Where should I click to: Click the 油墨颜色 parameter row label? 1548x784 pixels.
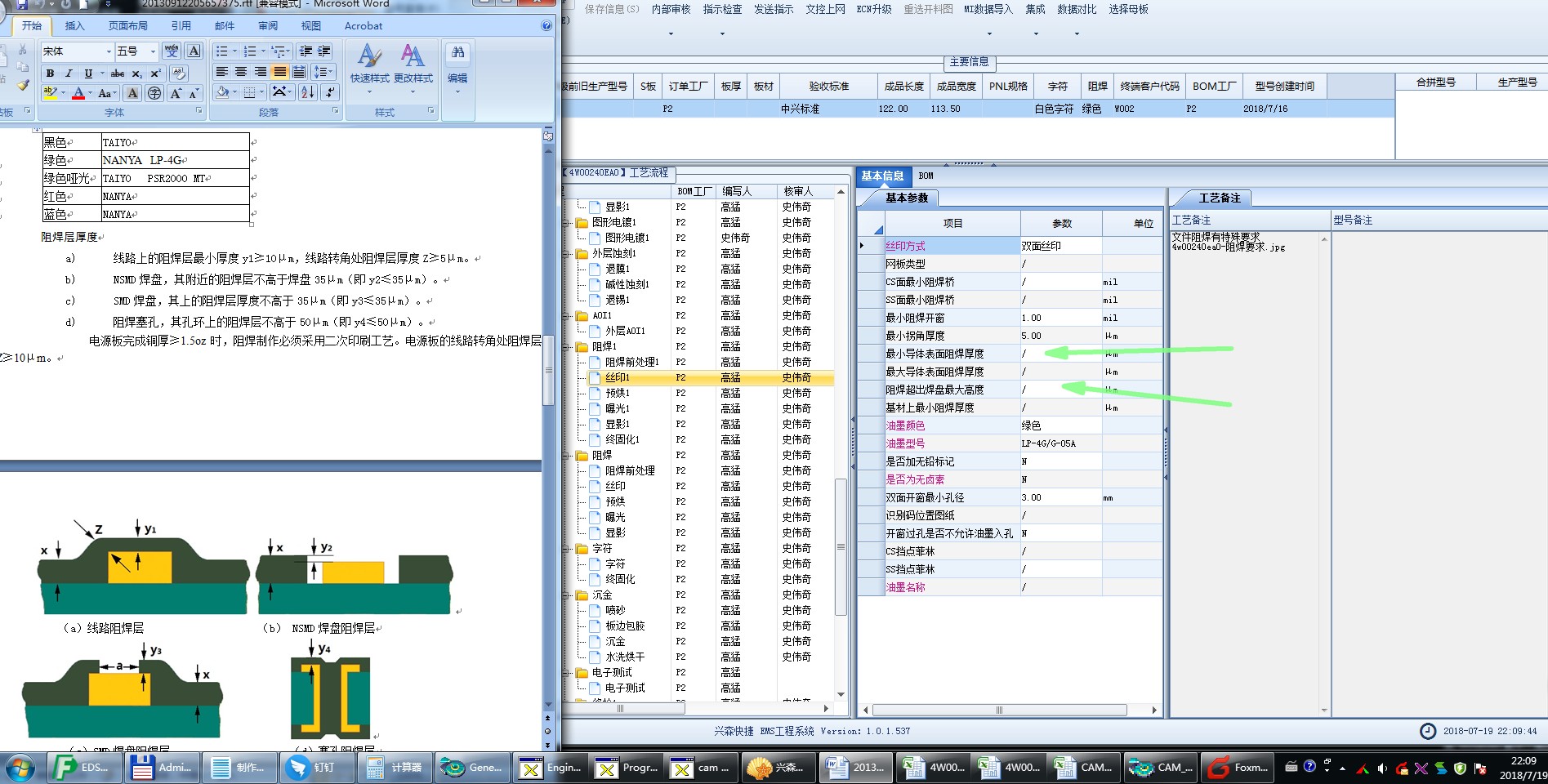[905, 425]
